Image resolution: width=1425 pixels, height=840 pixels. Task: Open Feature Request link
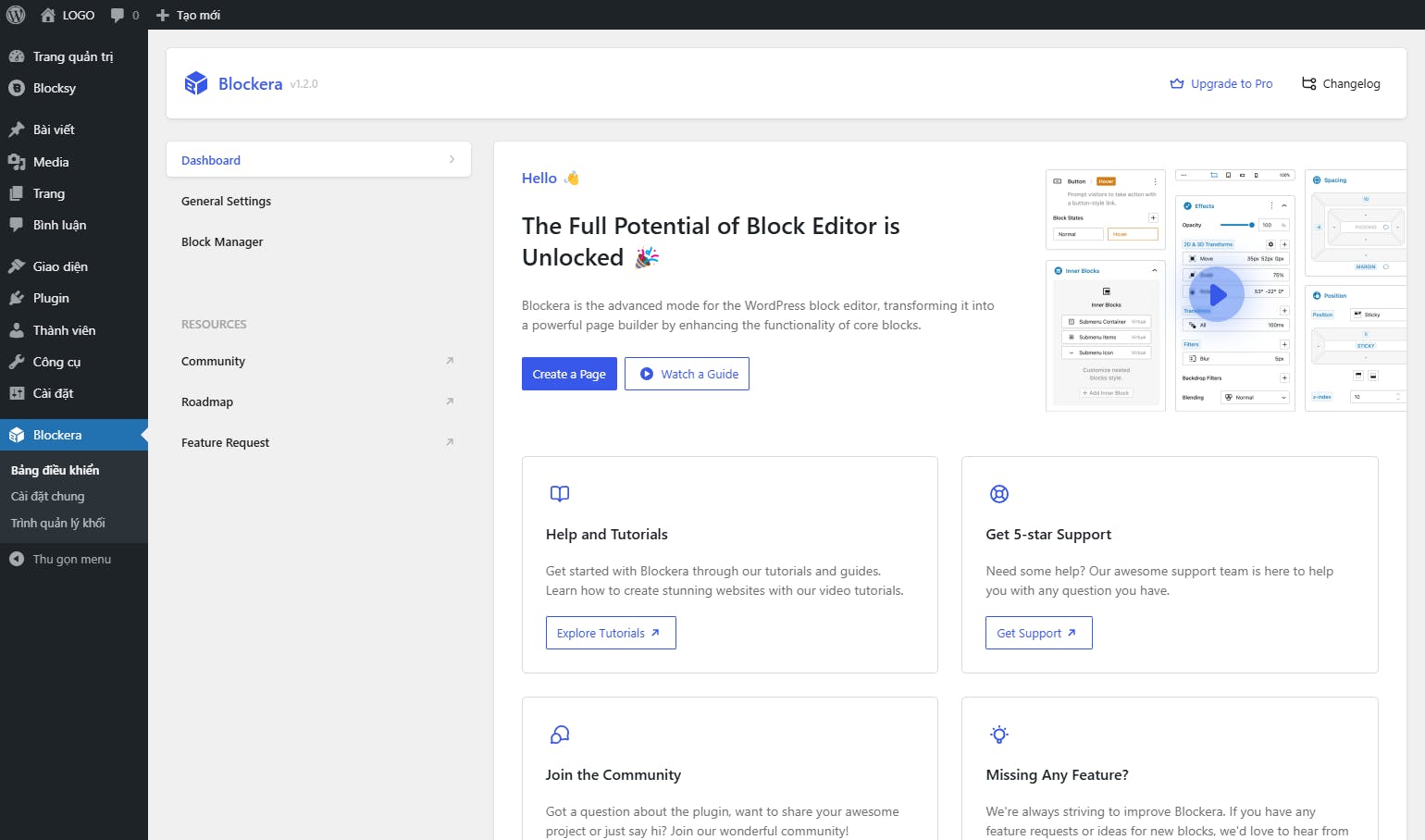(318, 442)
